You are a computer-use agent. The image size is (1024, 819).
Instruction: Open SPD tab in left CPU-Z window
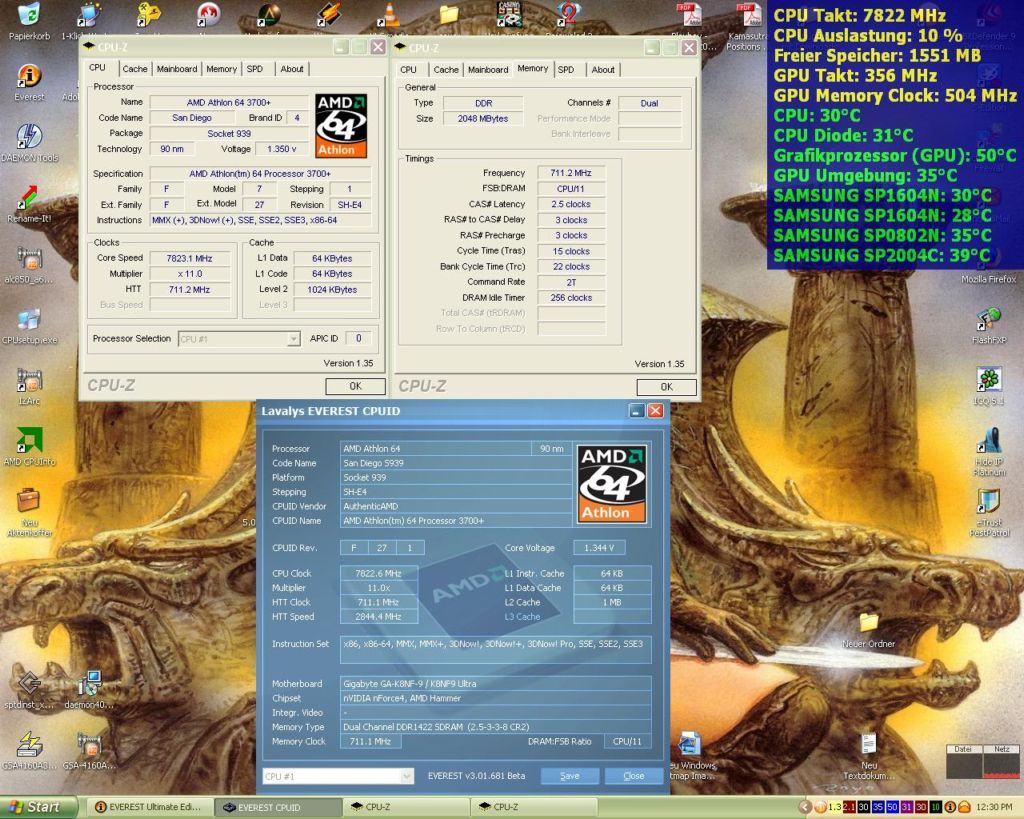(x=255, y=69)
